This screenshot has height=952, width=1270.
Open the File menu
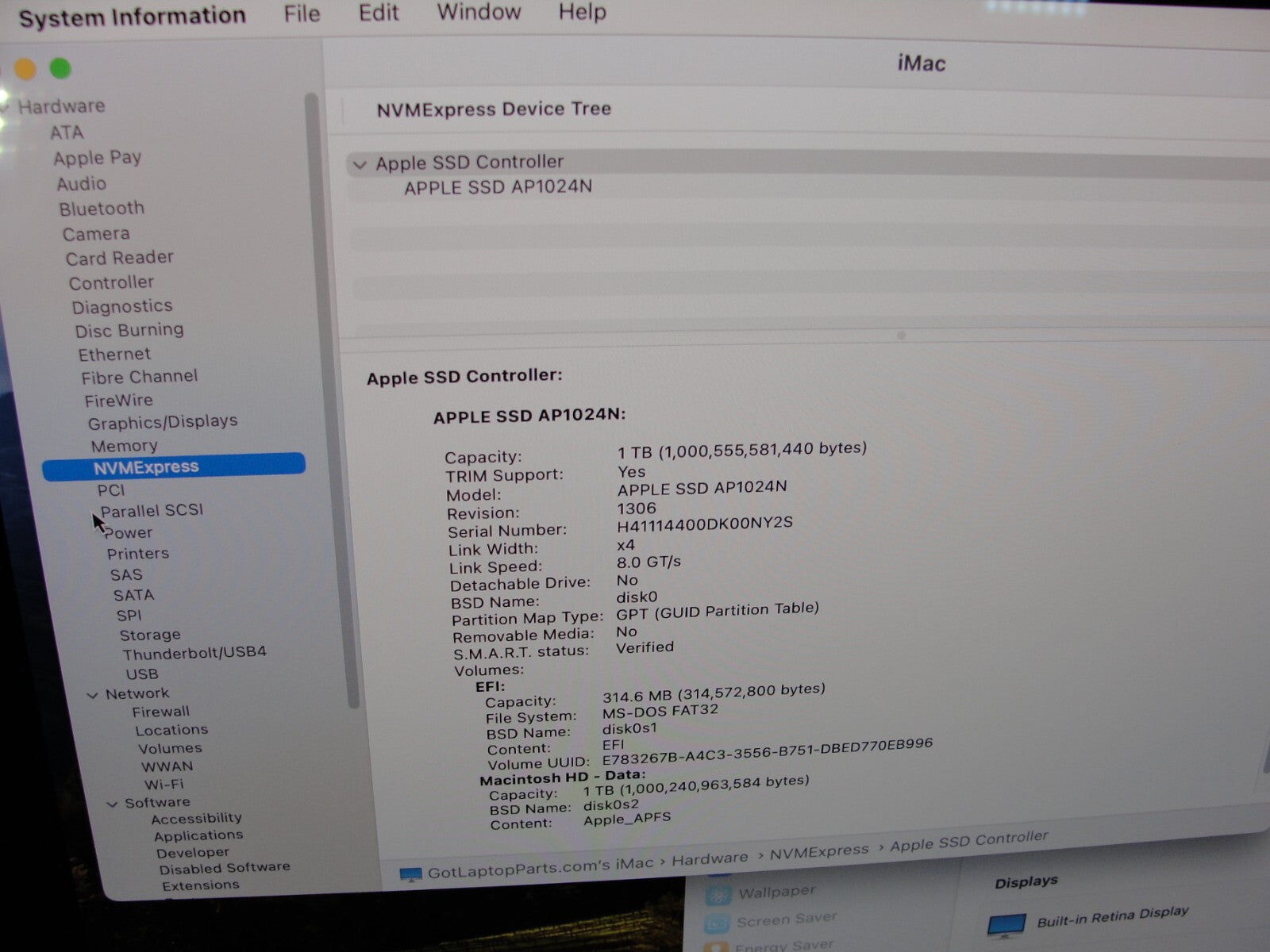click(302, 13)
